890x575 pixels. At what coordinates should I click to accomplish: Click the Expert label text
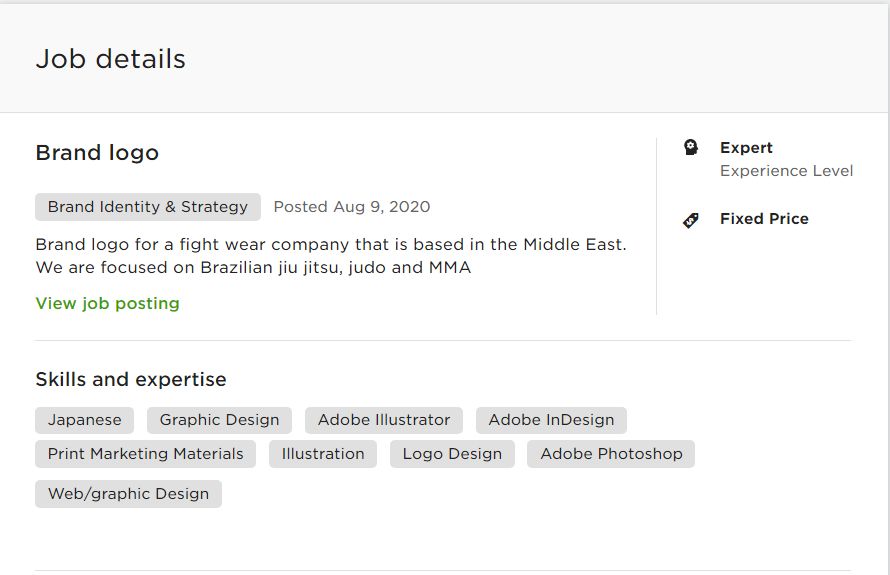(746, 148)
